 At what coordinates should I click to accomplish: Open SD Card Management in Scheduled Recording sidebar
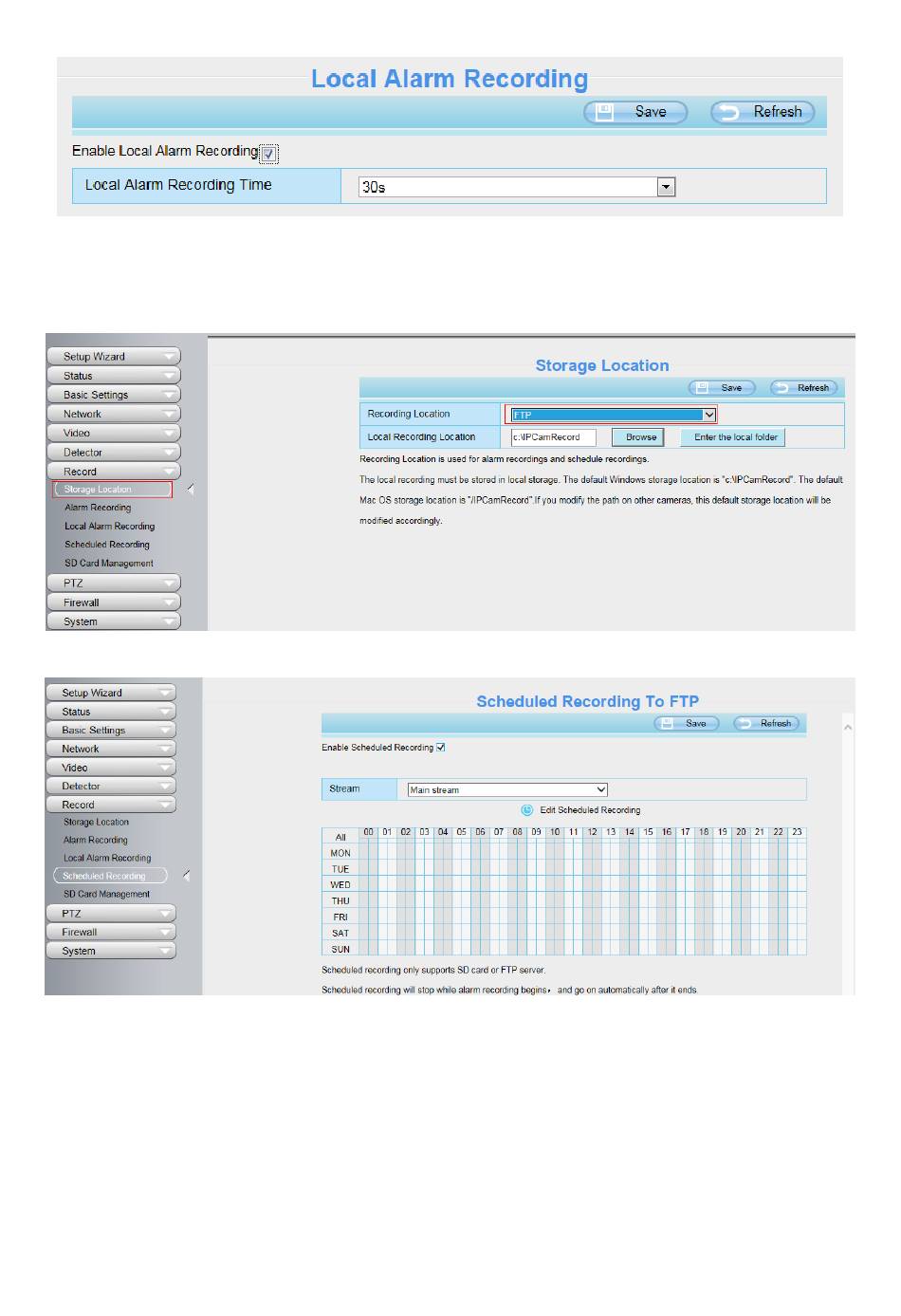point(106,895)
